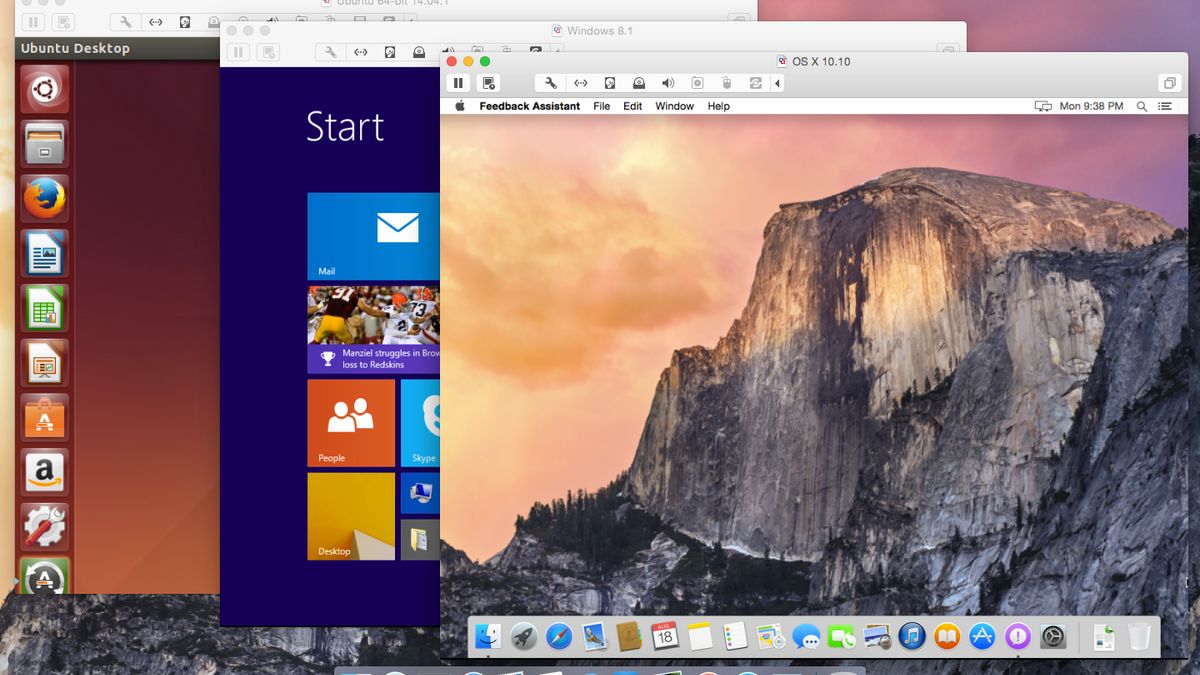The image size is (1200, 675).
Task: Open System Preferences from the Dock
Action: coord(1053,636)
